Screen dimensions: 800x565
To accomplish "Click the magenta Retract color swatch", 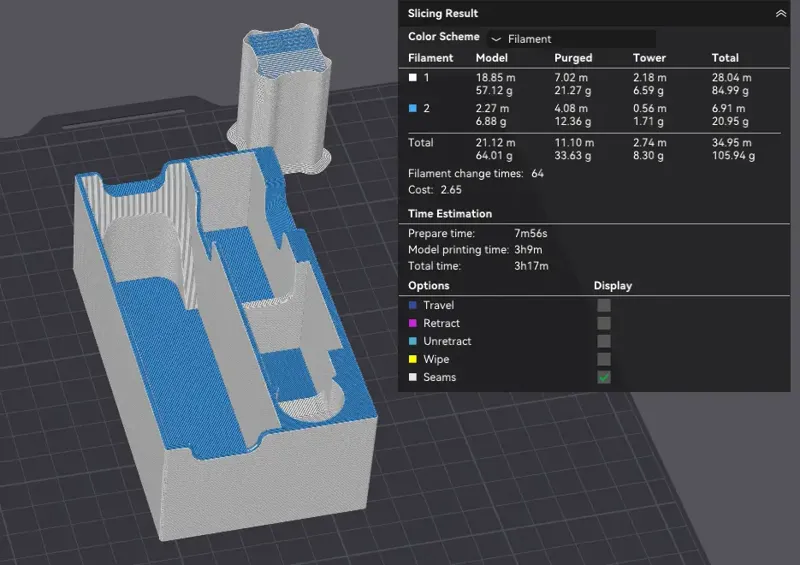I will point(413,323).
